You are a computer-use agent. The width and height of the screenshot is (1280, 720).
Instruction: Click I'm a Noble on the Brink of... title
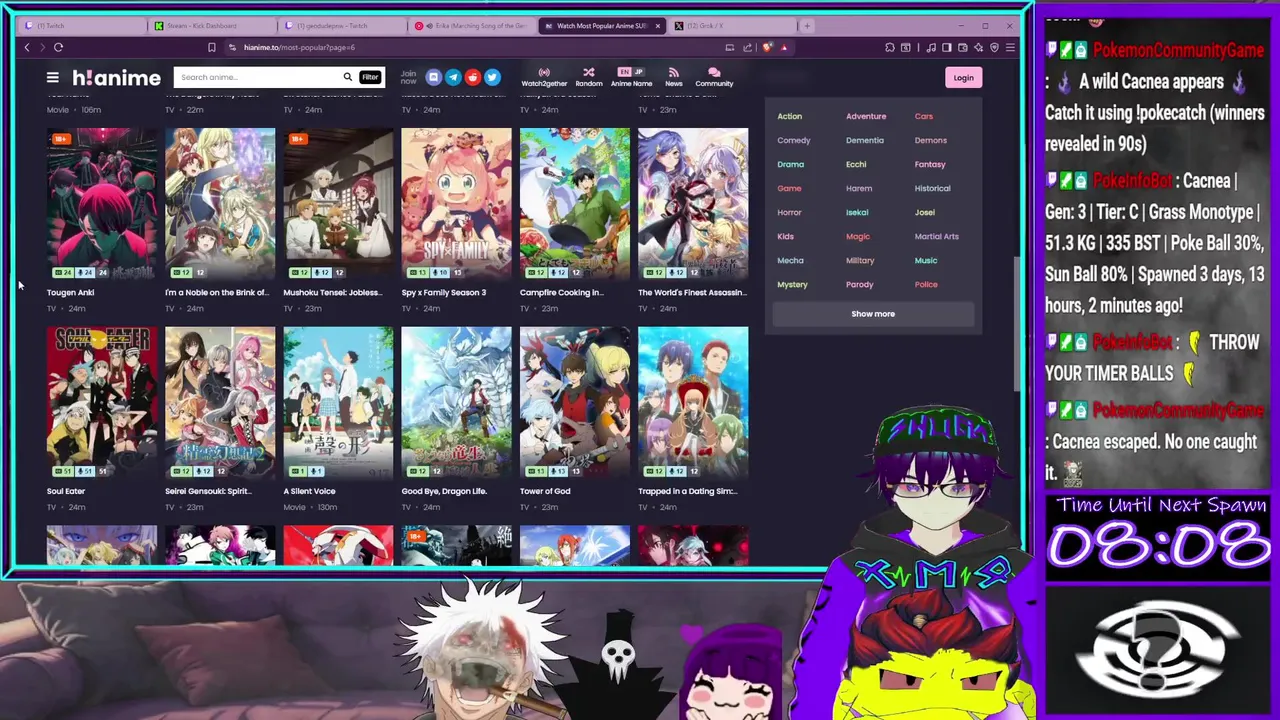point(217,293)
